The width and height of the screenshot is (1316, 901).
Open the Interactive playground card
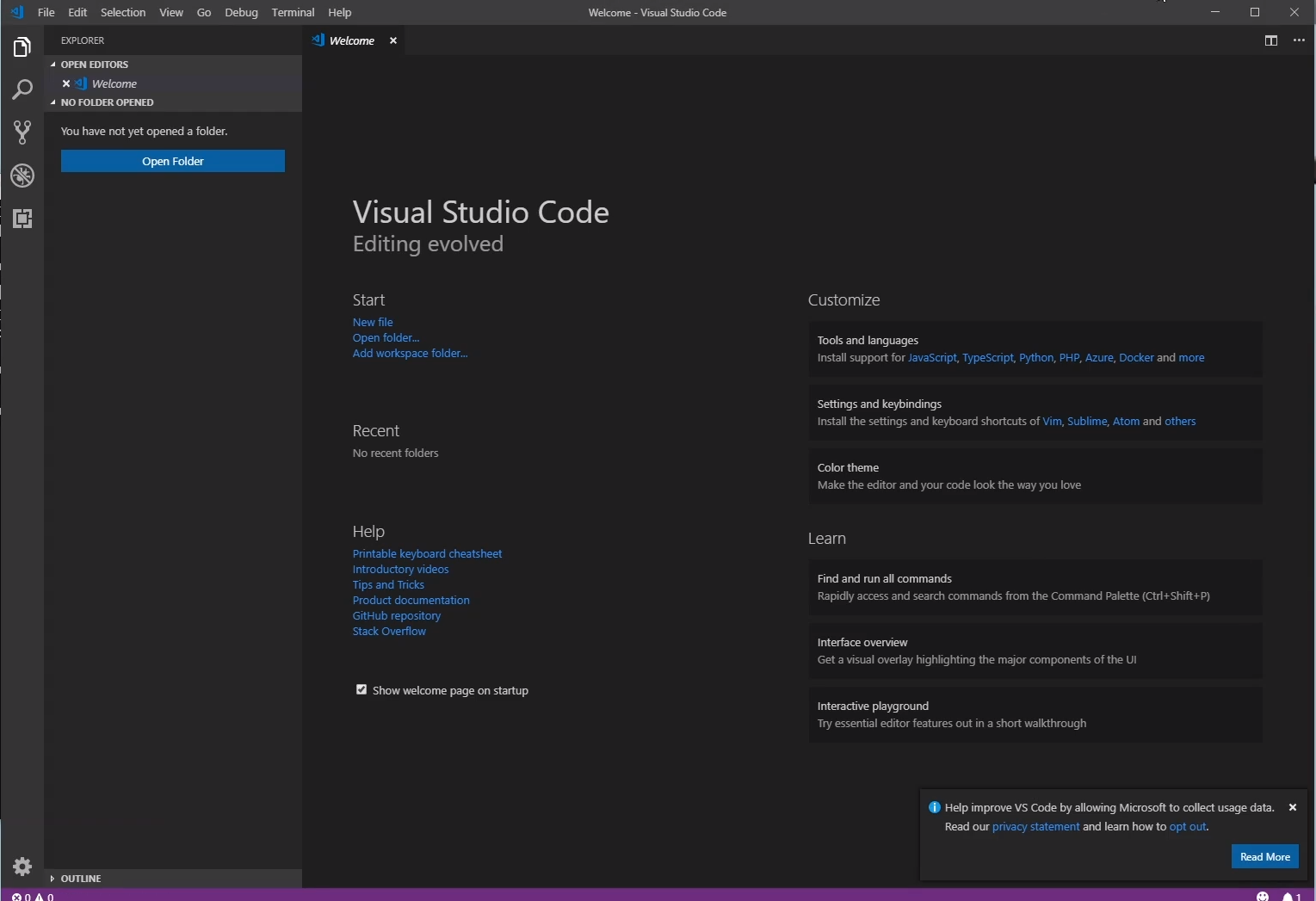coord(1035,714)
